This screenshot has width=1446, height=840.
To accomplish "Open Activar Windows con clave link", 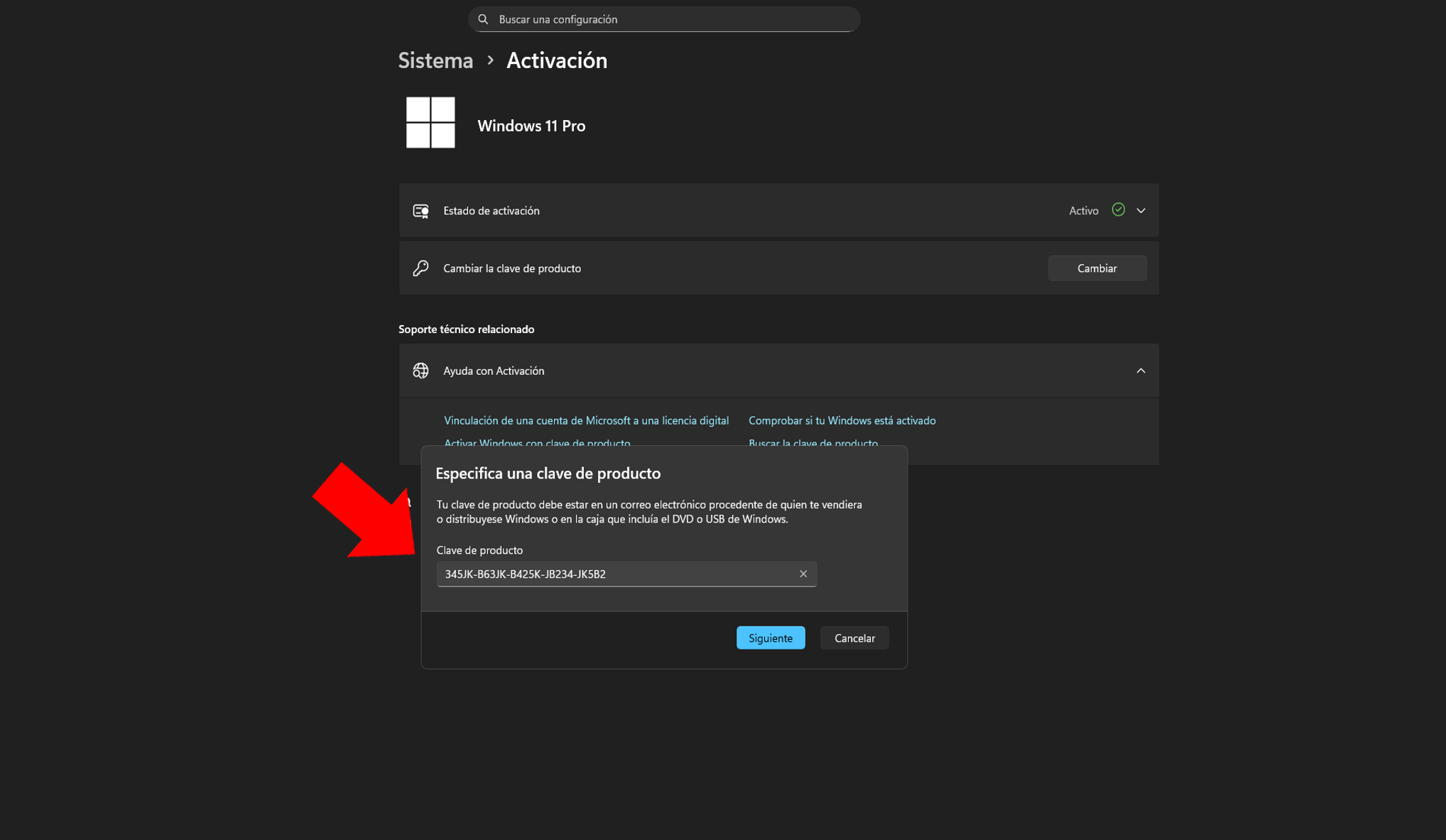I will tap(537, 442).
